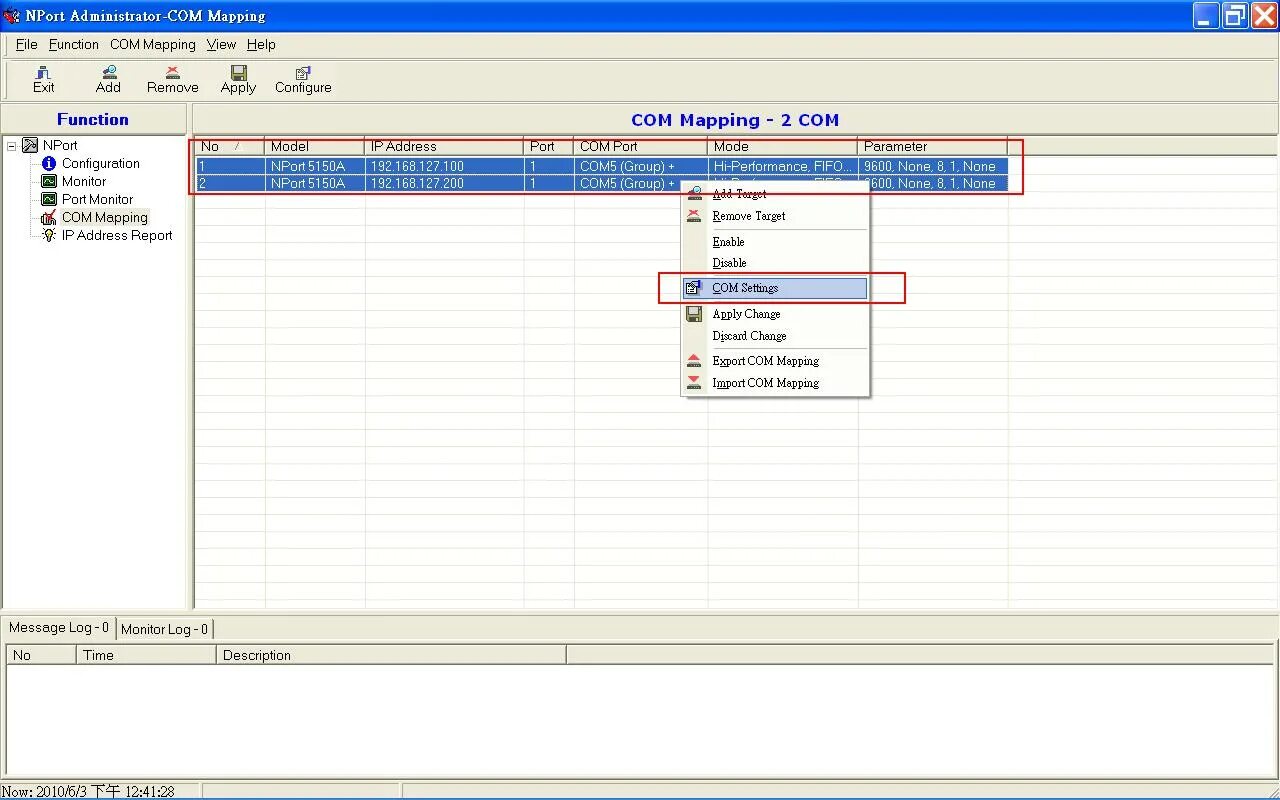Image resolution: width=1280 pixels, height=800 pixels.
Task: Select COM Mapping in the function tree
Action: pyautogui.click(x=105, y=217)
